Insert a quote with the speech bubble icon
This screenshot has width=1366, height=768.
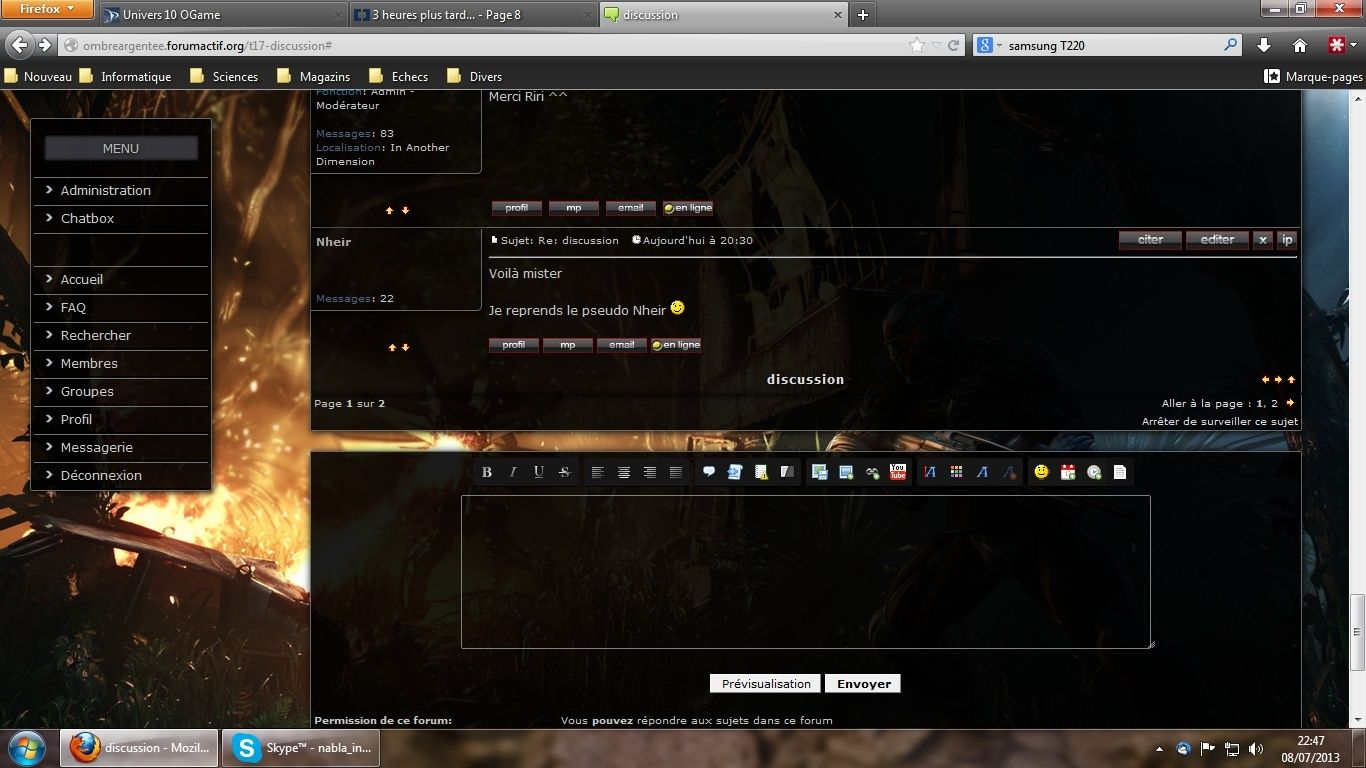pyautogui.click(x=709, y=472)
